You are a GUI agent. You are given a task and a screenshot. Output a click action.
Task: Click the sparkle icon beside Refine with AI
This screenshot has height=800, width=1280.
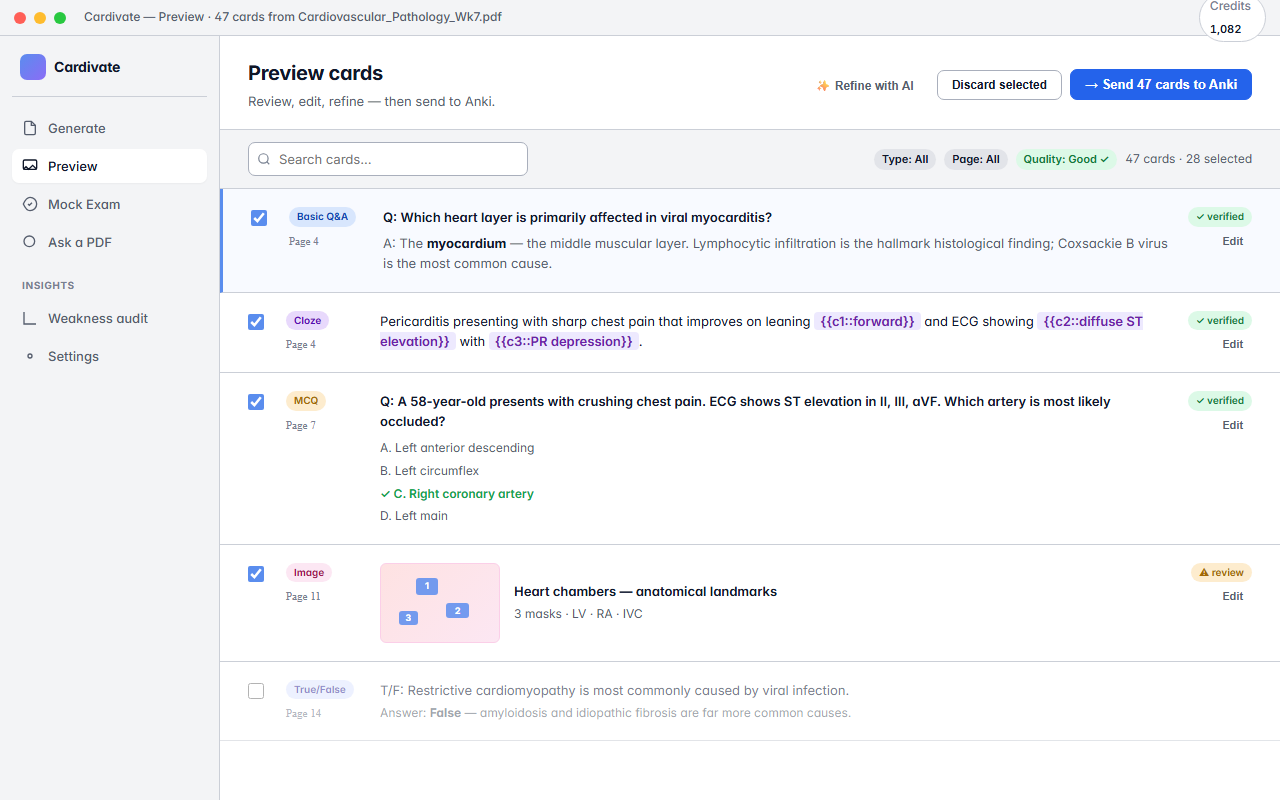(823, 86)
